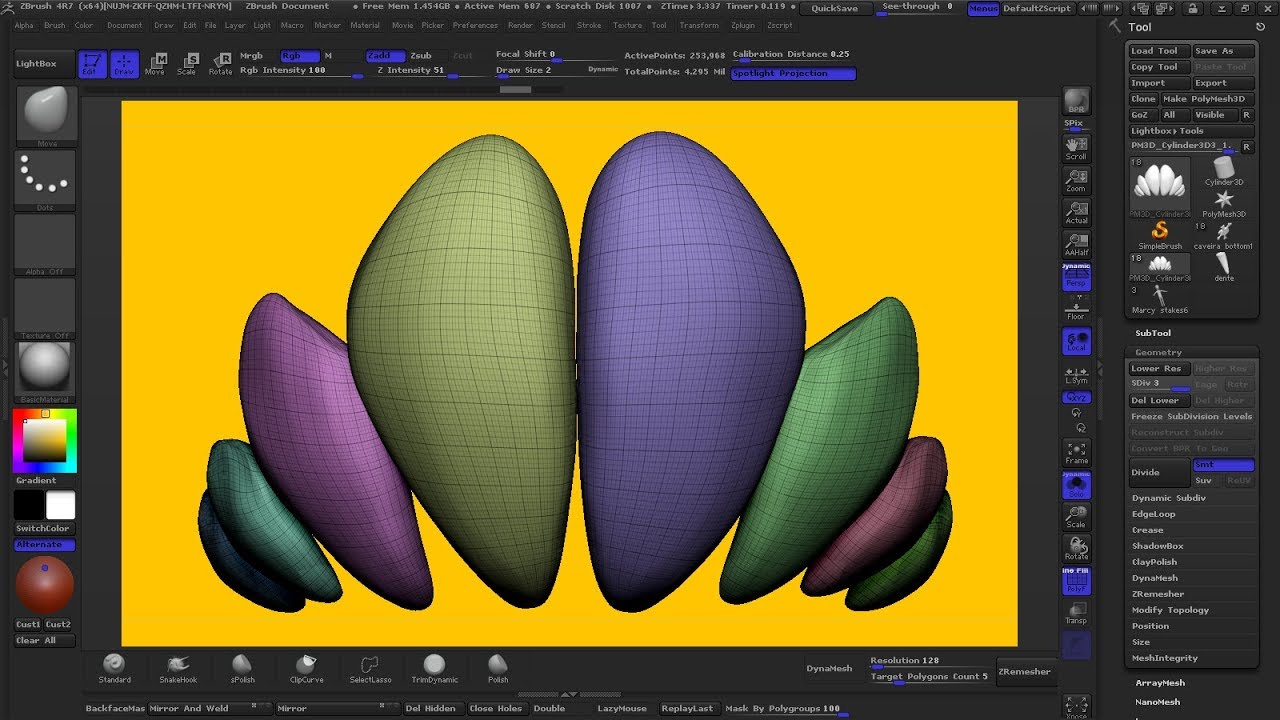This screenshot has width=1280, height=720.
Task: Open the Zplugin menu
Action: click(x=743, y=25)
